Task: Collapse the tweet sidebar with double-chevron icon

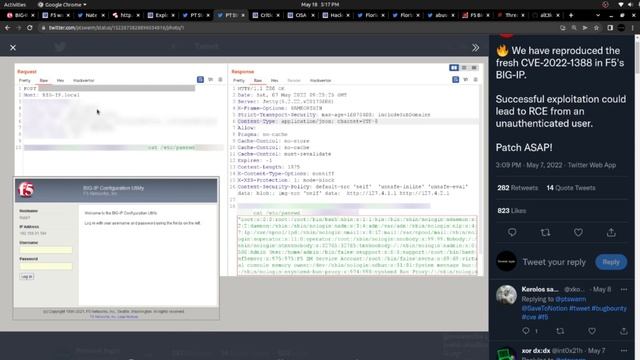Action: [476, 48]
